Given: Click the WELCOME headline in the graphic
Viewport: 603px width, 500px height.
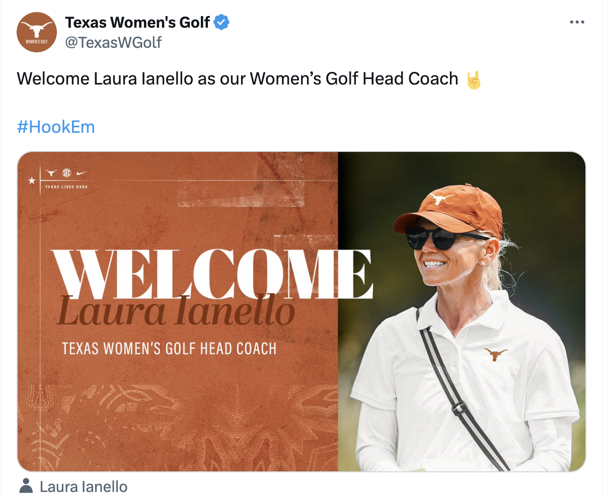Looking at the screenshot, I should coord(212,274).
